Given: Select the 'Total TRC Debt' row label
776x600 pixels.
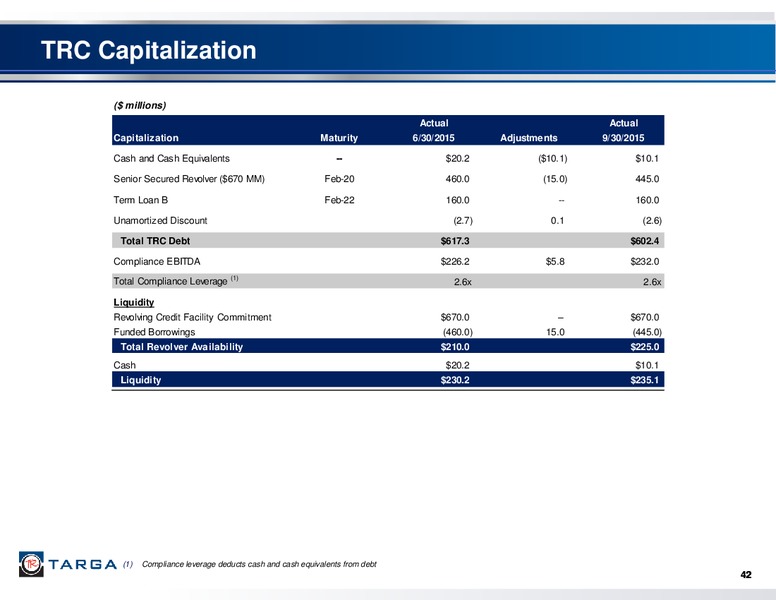Looking at the screenshot, I should tap(155, 241).
